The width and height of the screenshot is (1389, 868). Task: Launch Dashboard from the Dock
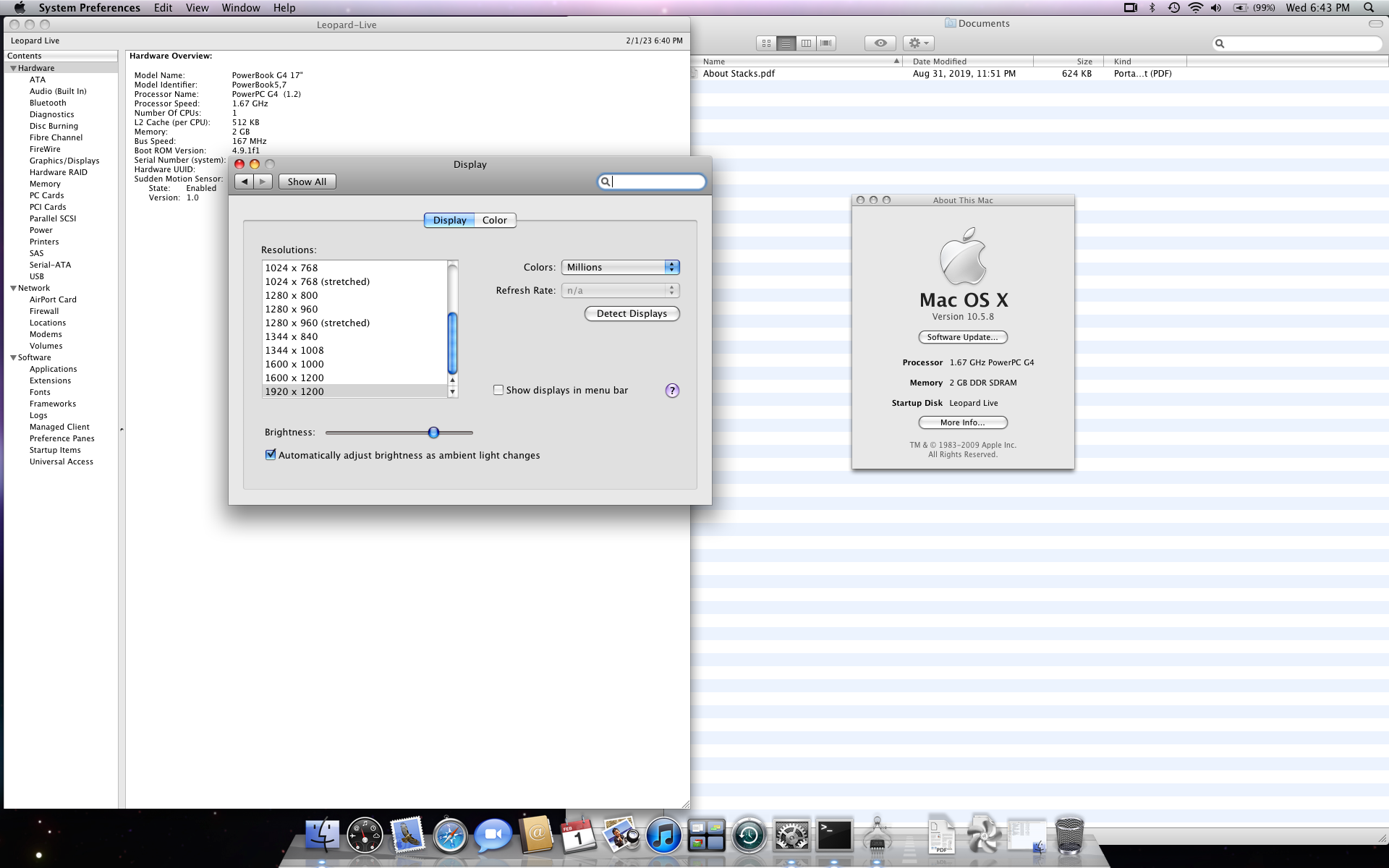coord(365,835)
